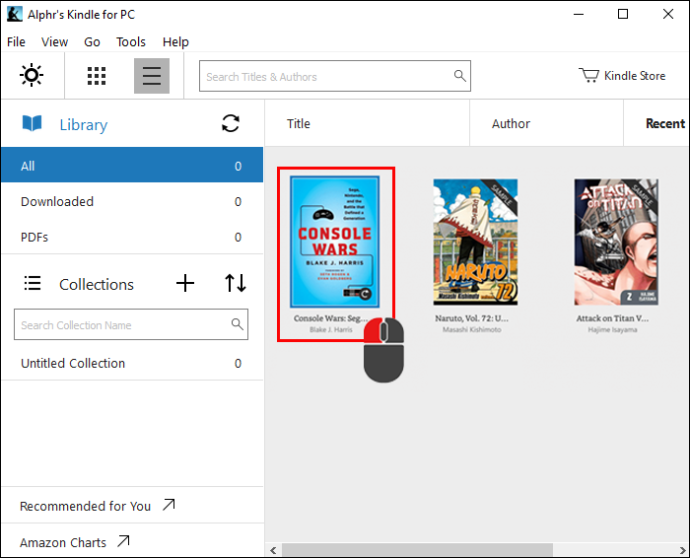Click the 'Console Wars: Seg...' title text
Image resolution: width=690 pixels, height=558 pixels.
[331, 318]
